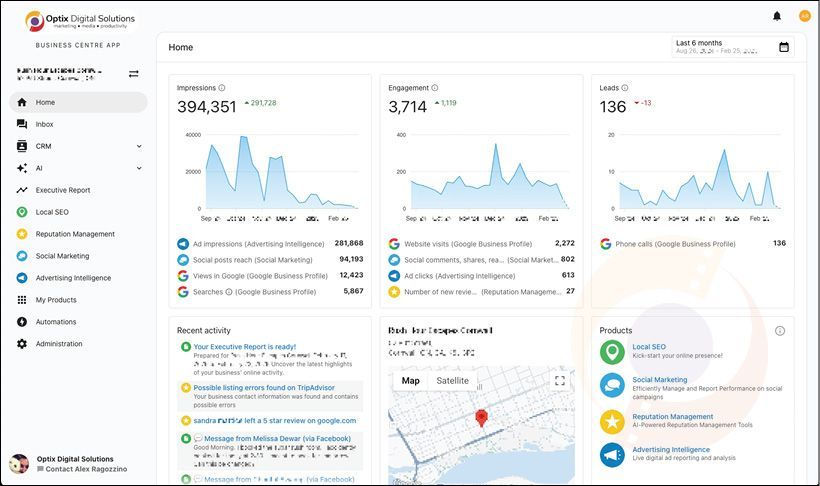The width and height of the screenshot is (820, 486).
Task: Click Ad clicks (Advertising Intelligence) row
Action: point(481,276)
